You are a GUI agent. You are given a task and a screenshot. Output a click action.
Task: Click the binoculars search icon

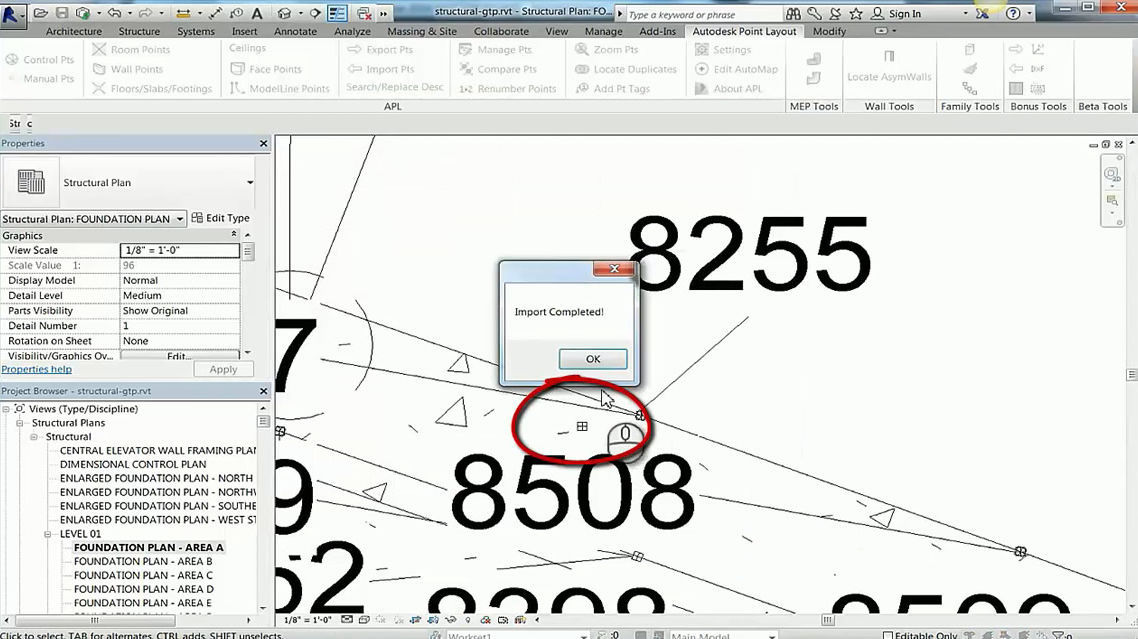pos(793,14)
